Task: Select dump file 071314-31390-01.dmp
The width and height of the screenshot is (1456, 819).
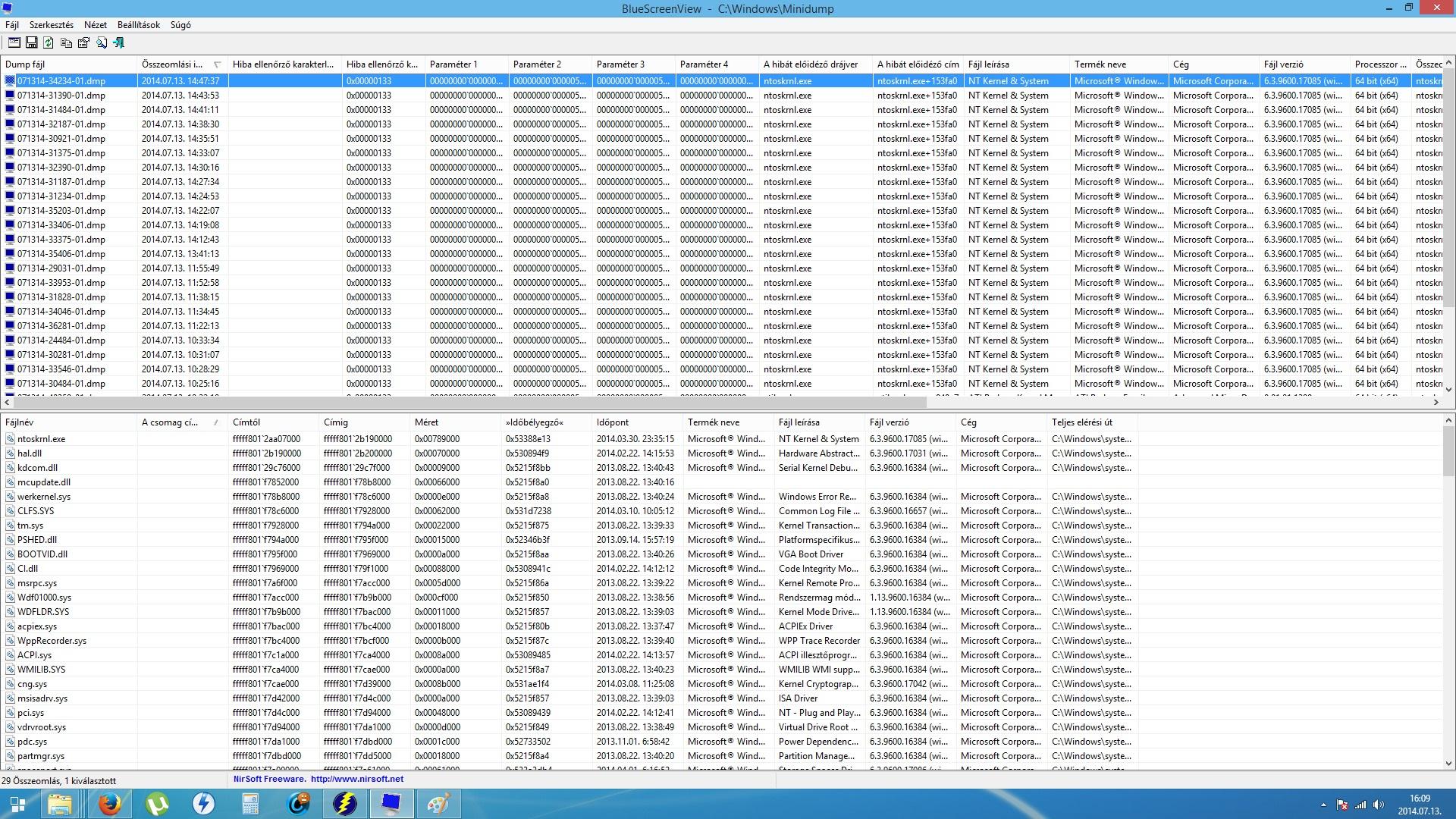Action: (61, 96)
